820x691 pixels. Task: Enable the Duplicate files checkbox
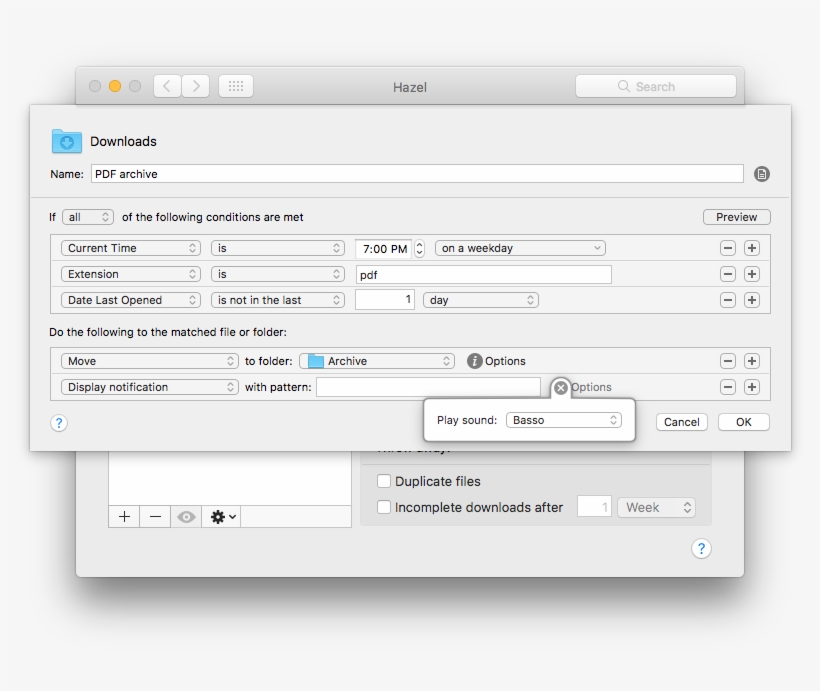tap(384, 481)
